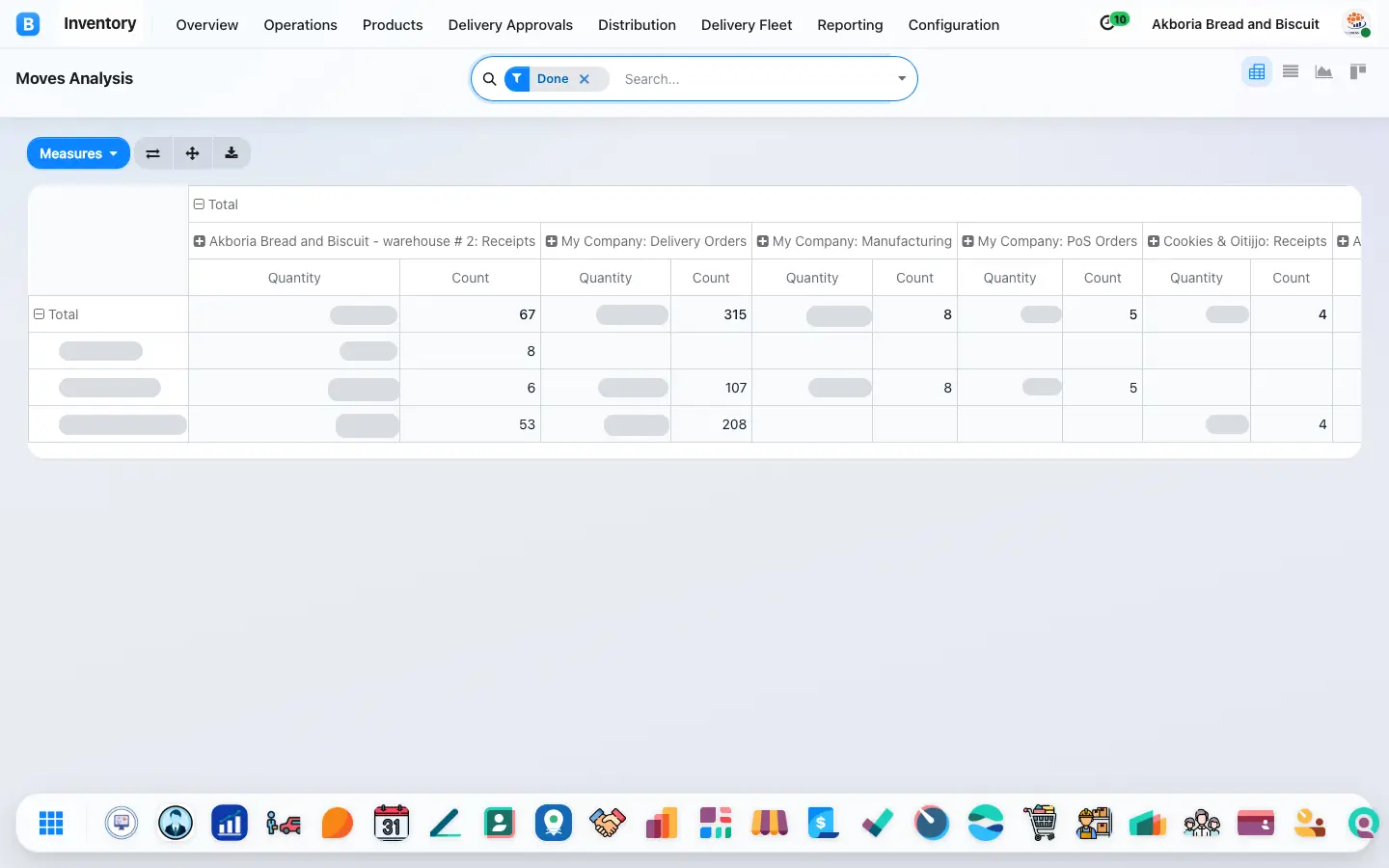Flip the pivot axis with swap icon
This screenshot has height=868, width=1389.
(152, 153)
